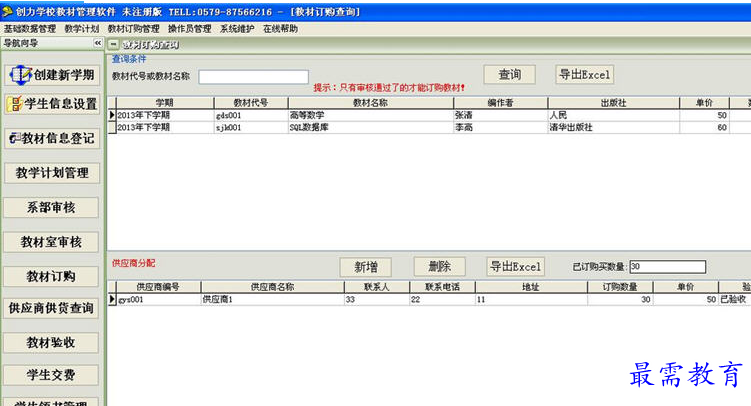Open the 在线帮助 menu
The width and height of the screenshot is (751, 406).
click(x=280, y=29)
